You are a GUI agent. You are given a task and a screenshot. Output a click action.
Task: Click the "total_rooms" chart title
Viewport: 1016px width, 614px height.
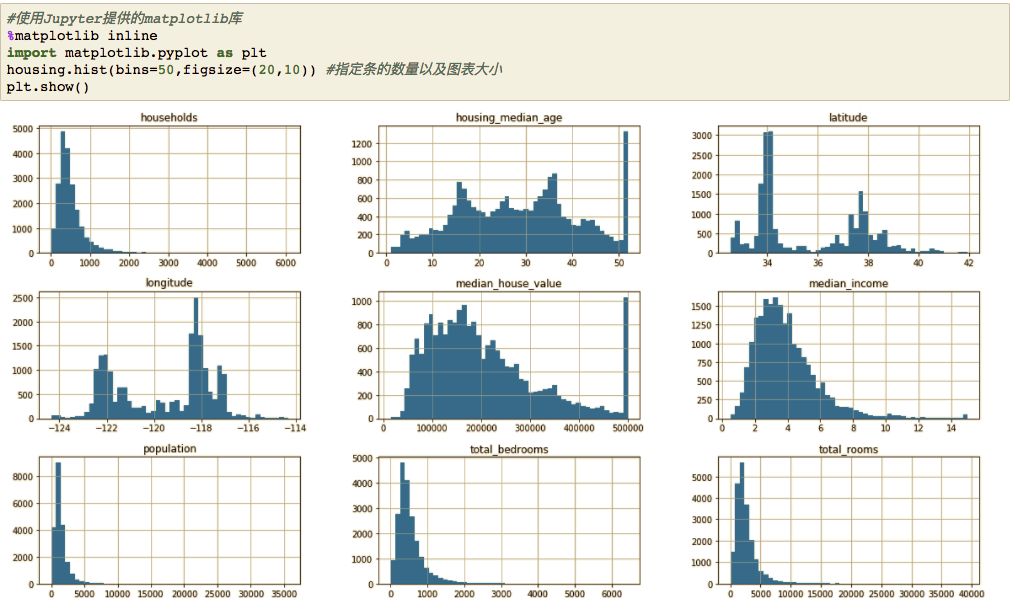[847, 450]
